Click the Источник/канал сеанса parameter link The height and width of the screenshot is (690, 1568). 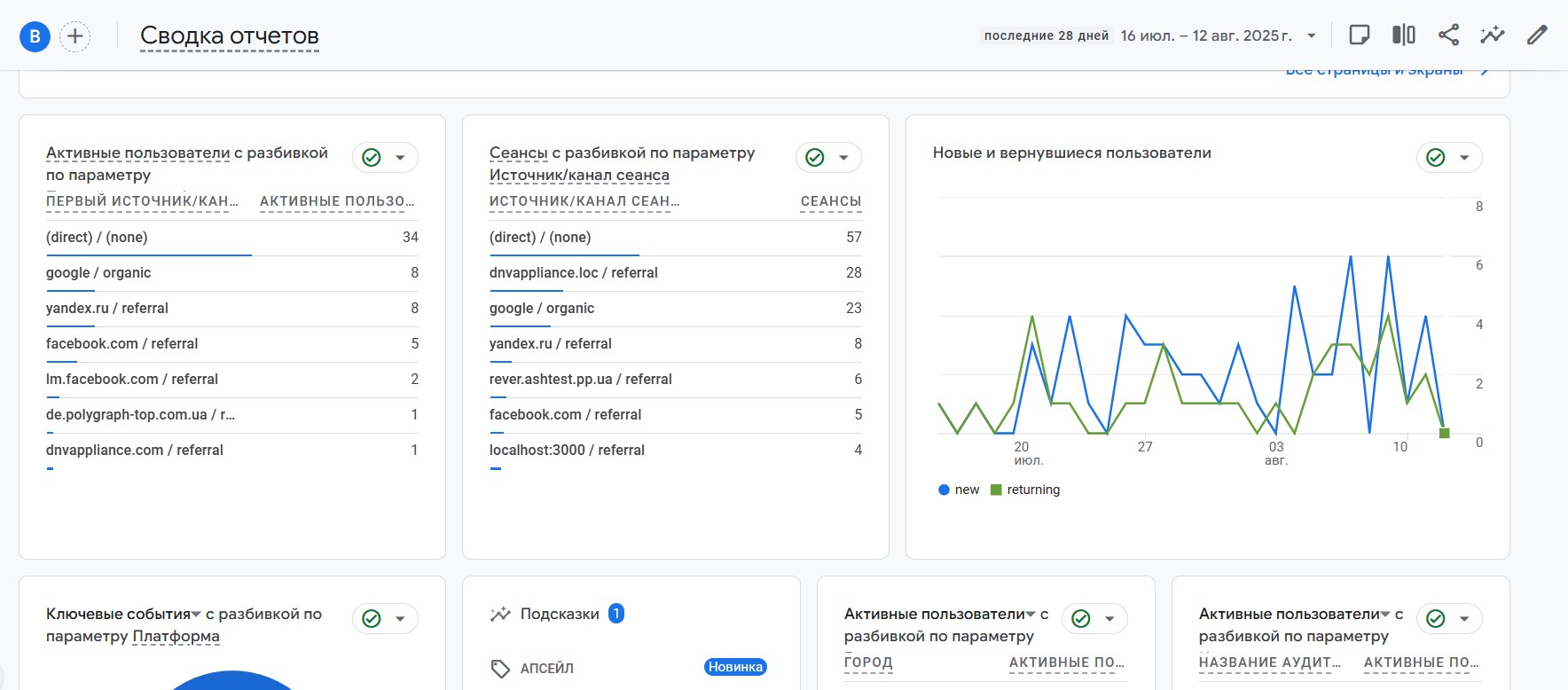click(x=579, y=176)
